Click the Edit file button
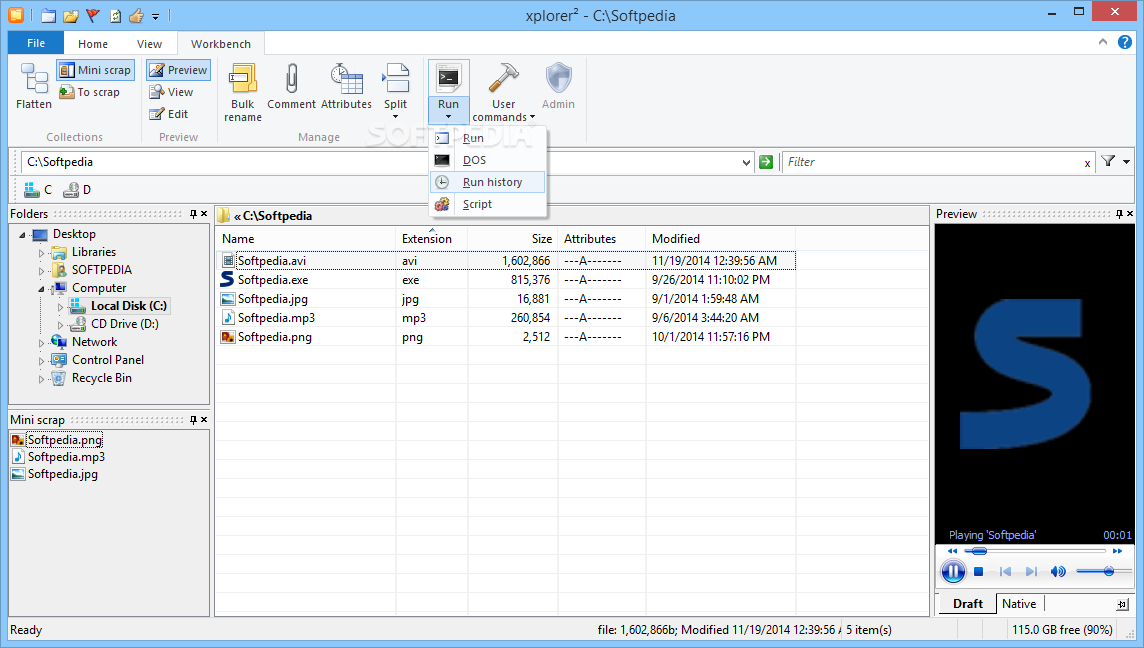This screenshot has height=648, width=1144. pos(169,114)
